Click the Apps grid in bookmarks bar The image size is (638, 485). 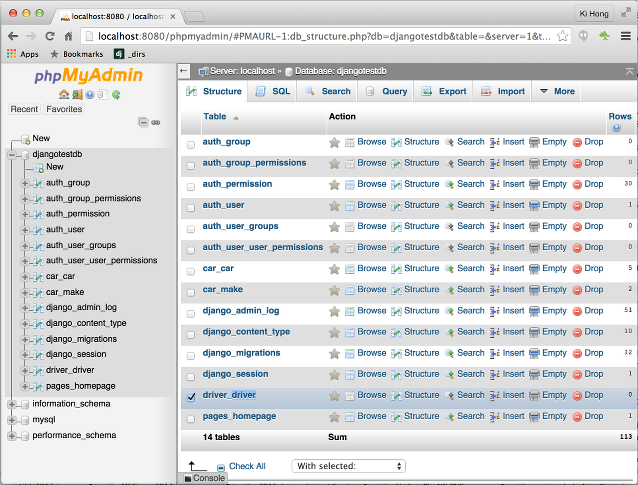11,54
